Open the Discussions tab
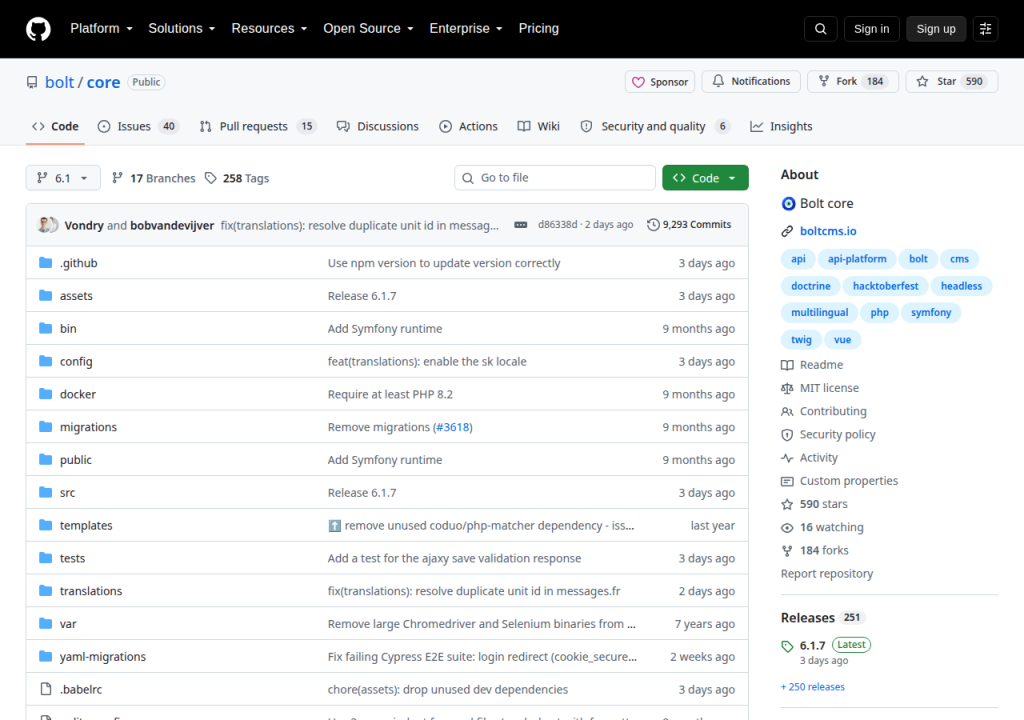Viewport: 1024px width, 720px height. (x=377, y=126)
